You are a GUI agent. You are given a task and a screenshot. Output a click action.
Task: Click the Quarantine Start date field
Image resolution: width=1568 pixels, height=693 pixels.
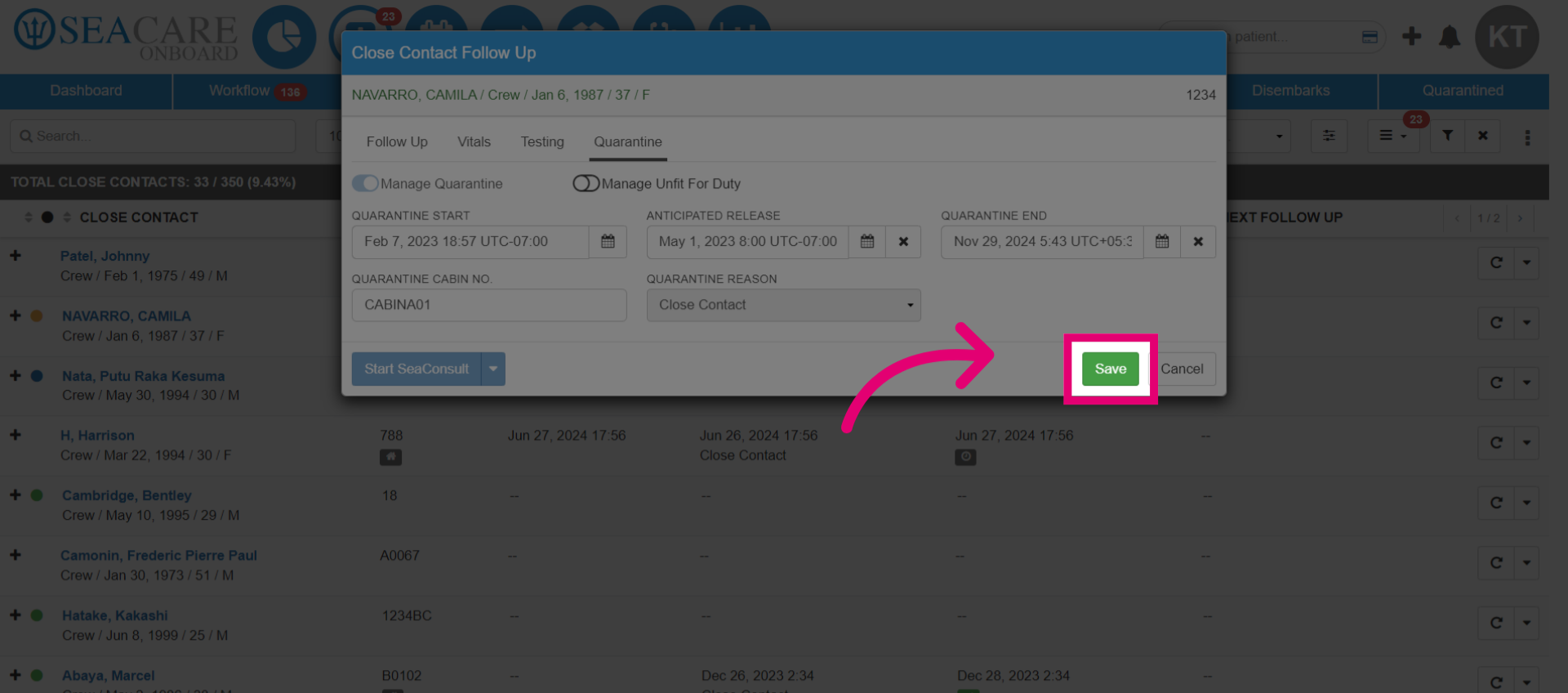click(470, 241)
